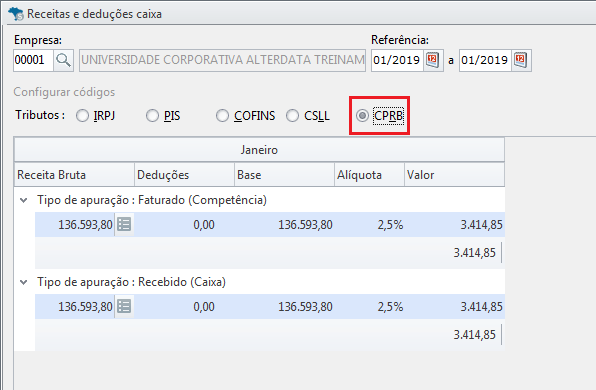Screen dimensions: 596x390
Task: Click the Receita Bruta column header
Action: pos(74,175)
